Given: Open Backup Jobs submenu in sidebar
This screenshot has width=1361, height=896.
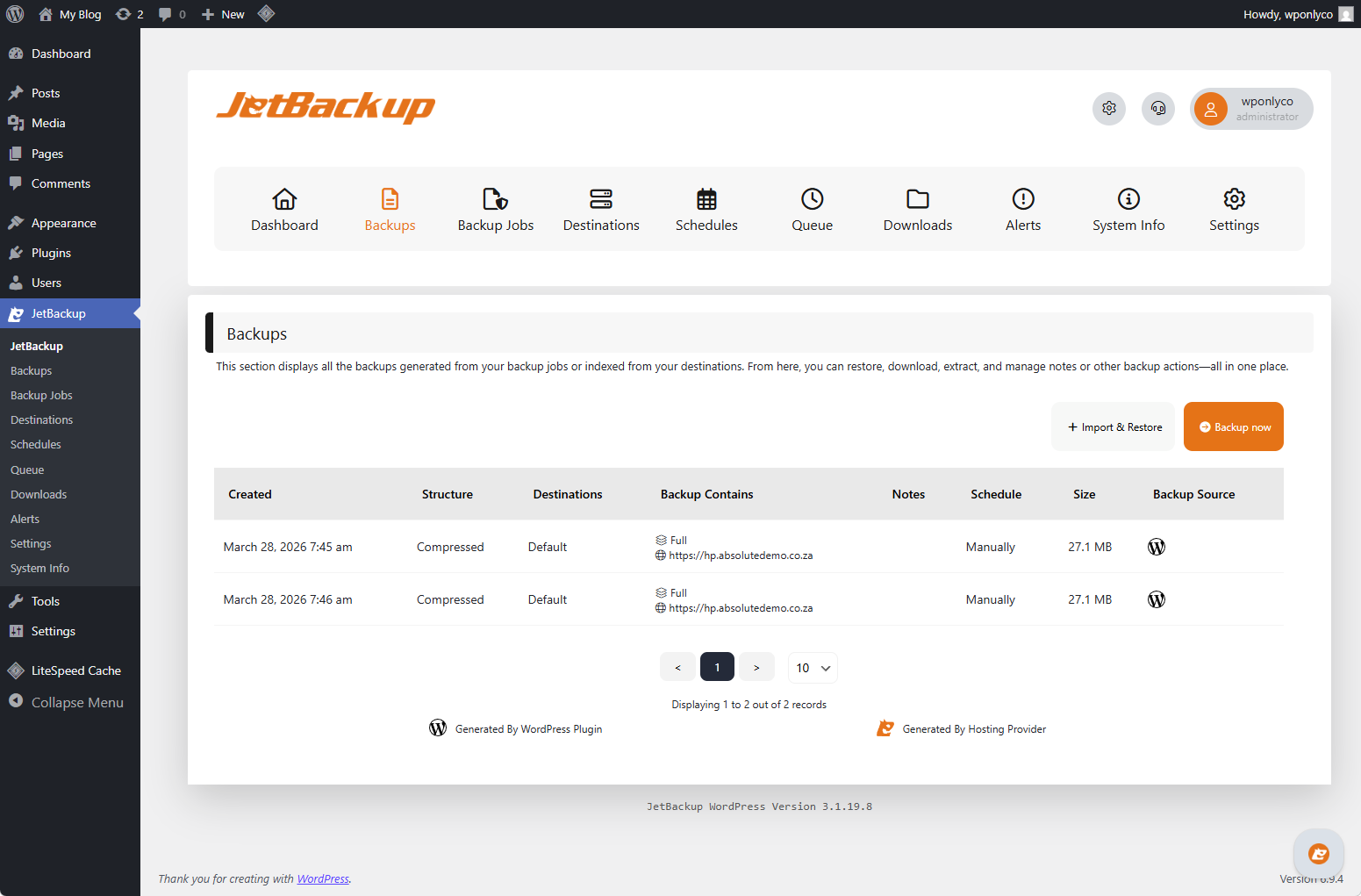Looking at the screenshot, I should (41, 396).
